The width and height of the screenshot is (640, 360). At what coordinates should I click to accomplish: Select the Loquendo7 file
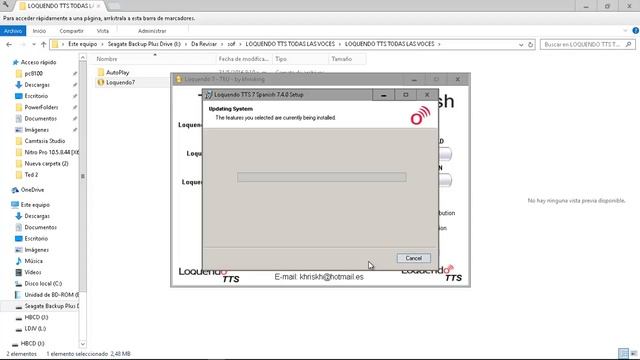click(120, 82)
